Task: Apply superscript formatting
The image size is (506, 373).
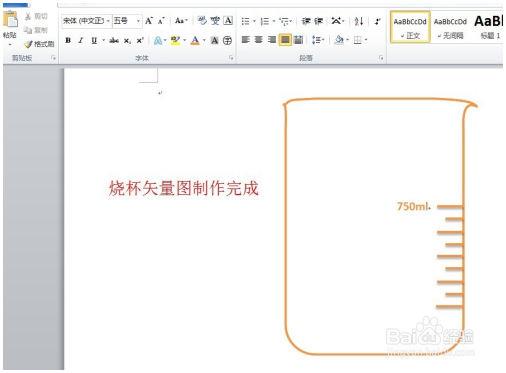Action: (140, 41)
